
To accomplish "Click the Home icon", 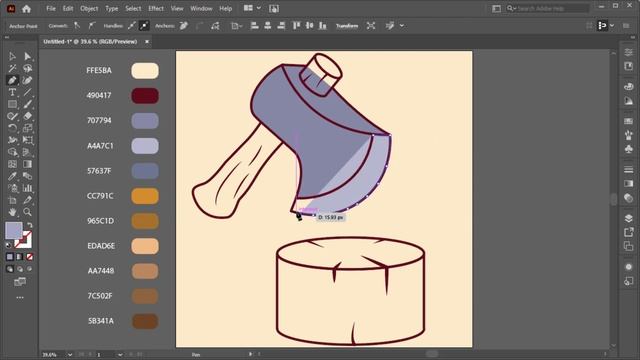I will coord(27,9).
